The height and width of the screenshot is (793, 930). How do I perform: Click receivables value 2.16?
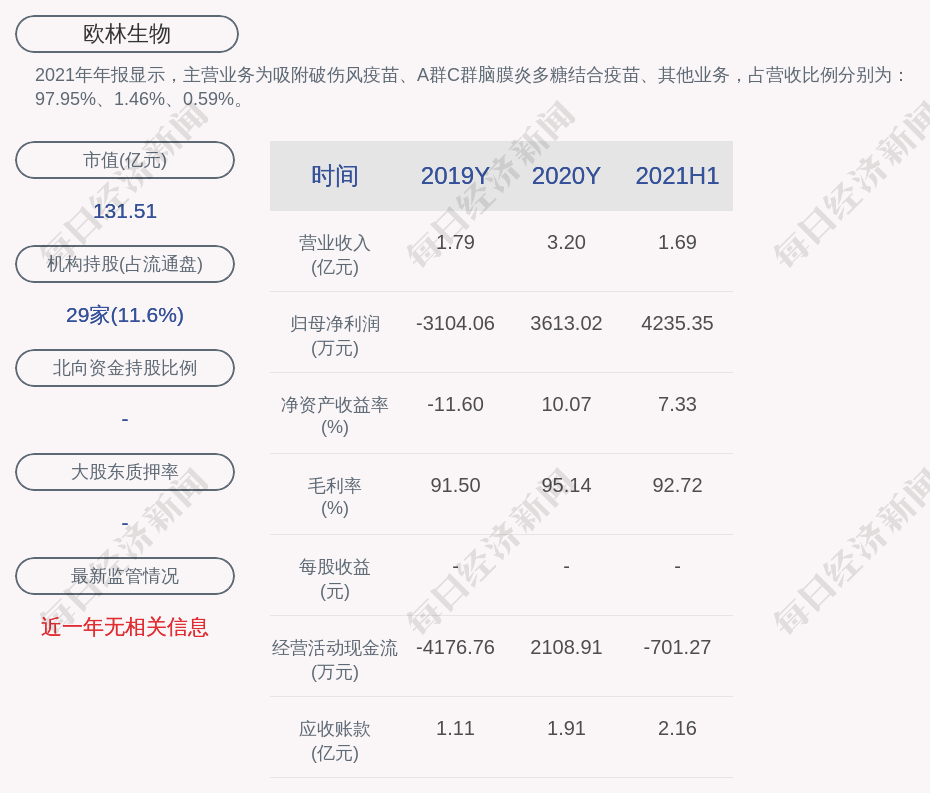(x=677, y=728)
